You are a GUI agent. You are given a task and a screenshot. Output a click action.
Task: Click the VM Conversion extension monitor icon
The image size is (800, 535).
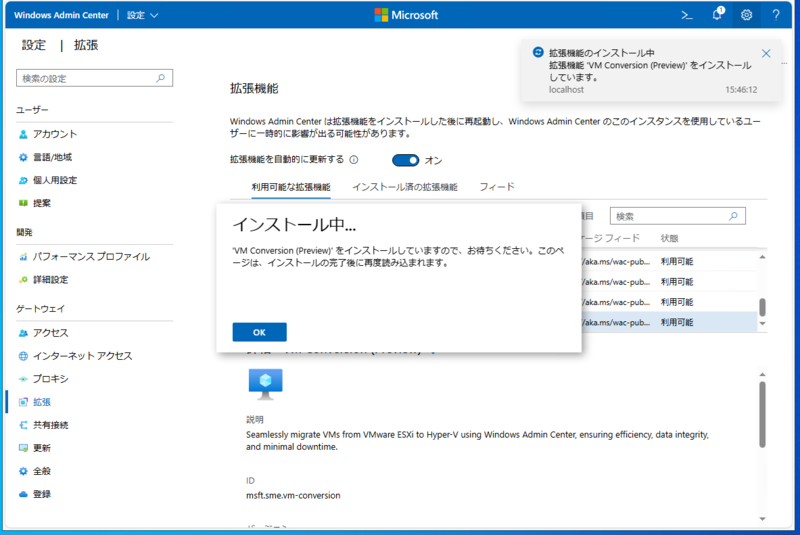tap(265, 384)
